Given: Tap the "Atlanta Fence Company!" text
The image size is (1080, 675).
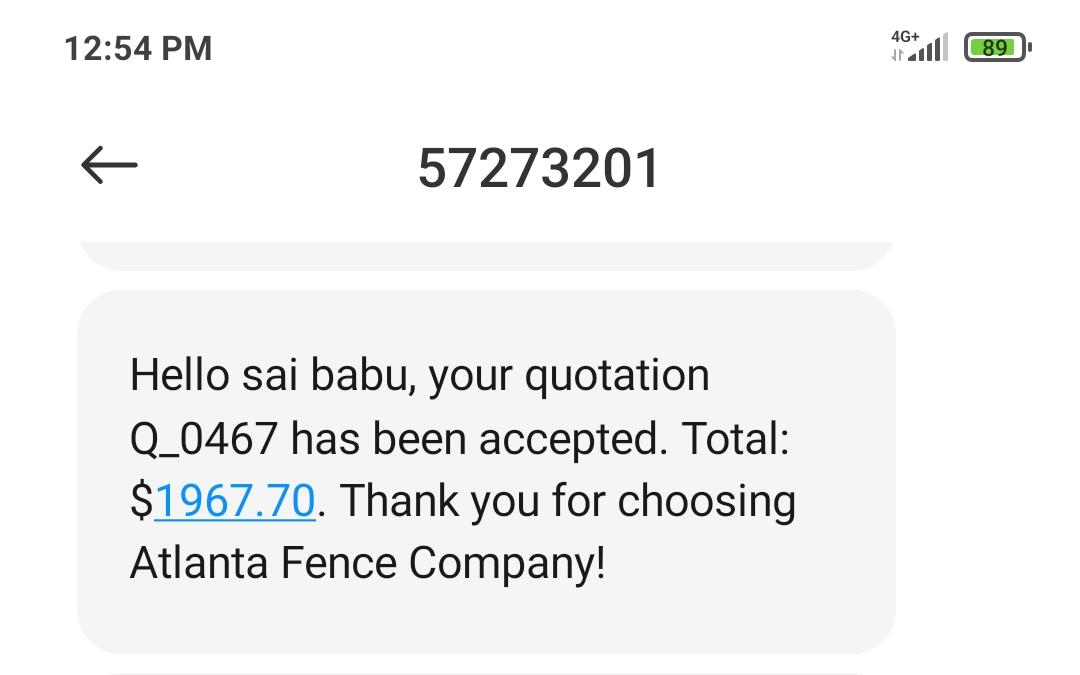Looking at the screenshot, I should (367, 563).
